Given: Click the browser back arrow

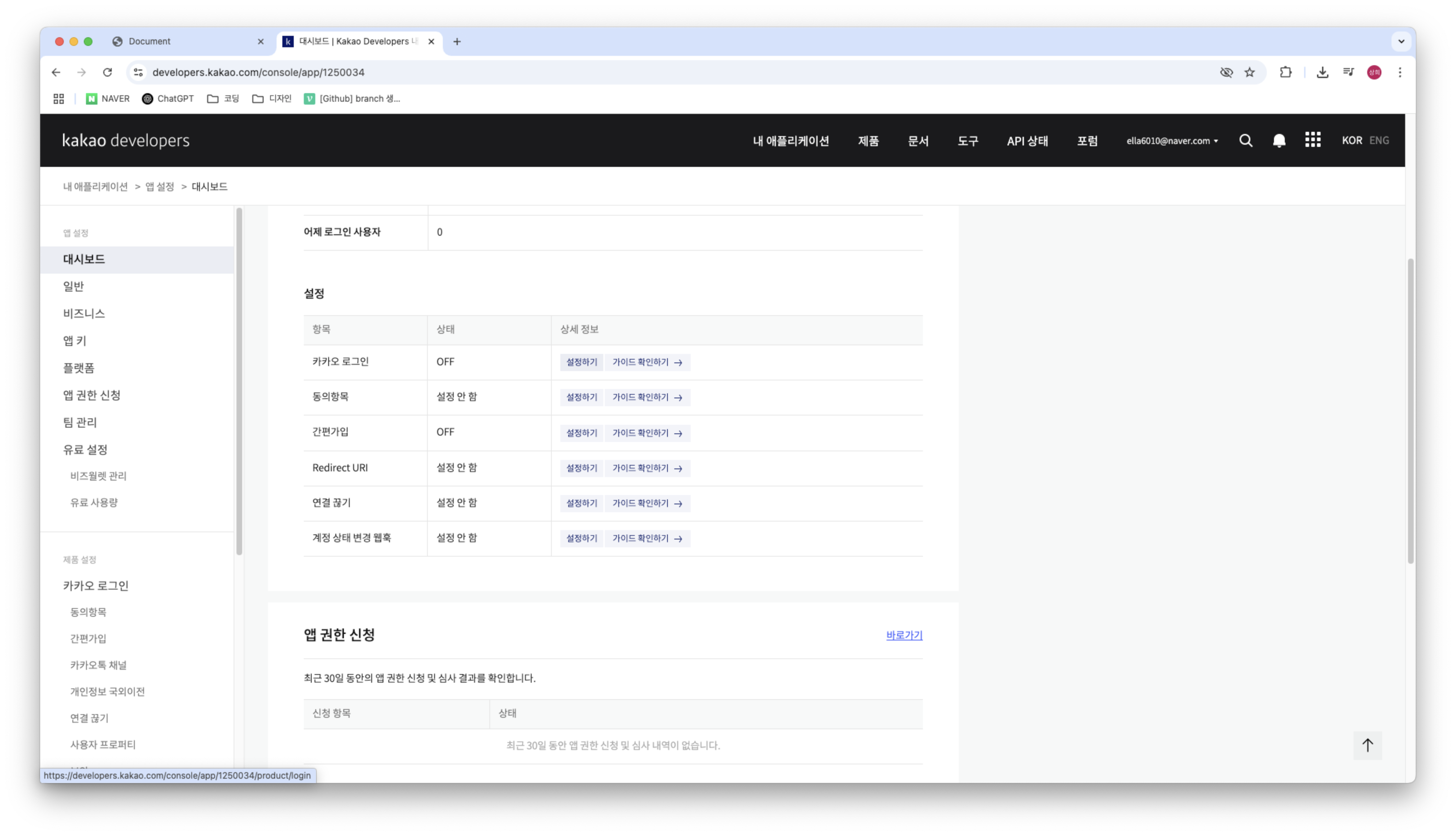Looking at the screenshot, I should pyautogui.click(x=56, y=72).
